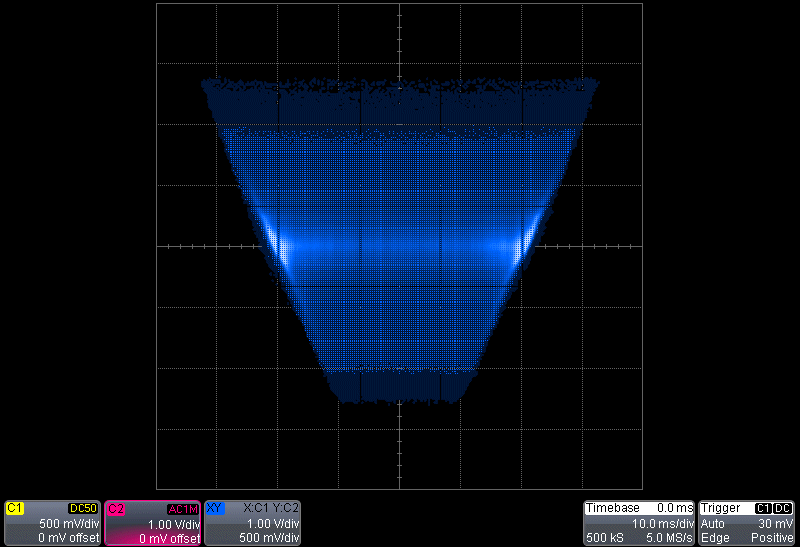Click the blue XY trace label
This screenshot has width=800, height=547.
tap(215, 508)
